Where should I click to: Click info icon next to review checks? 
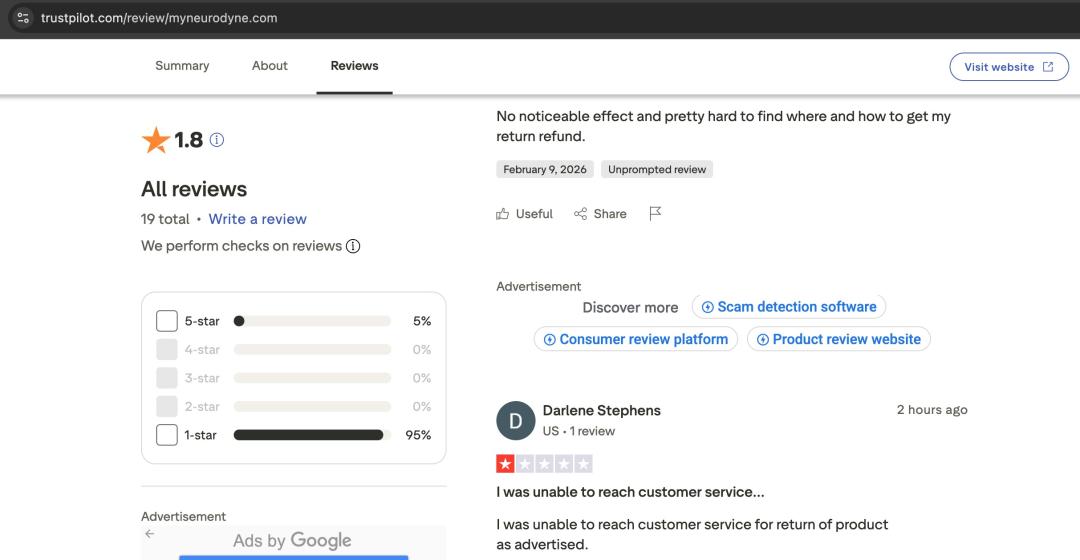pos(353,246)
